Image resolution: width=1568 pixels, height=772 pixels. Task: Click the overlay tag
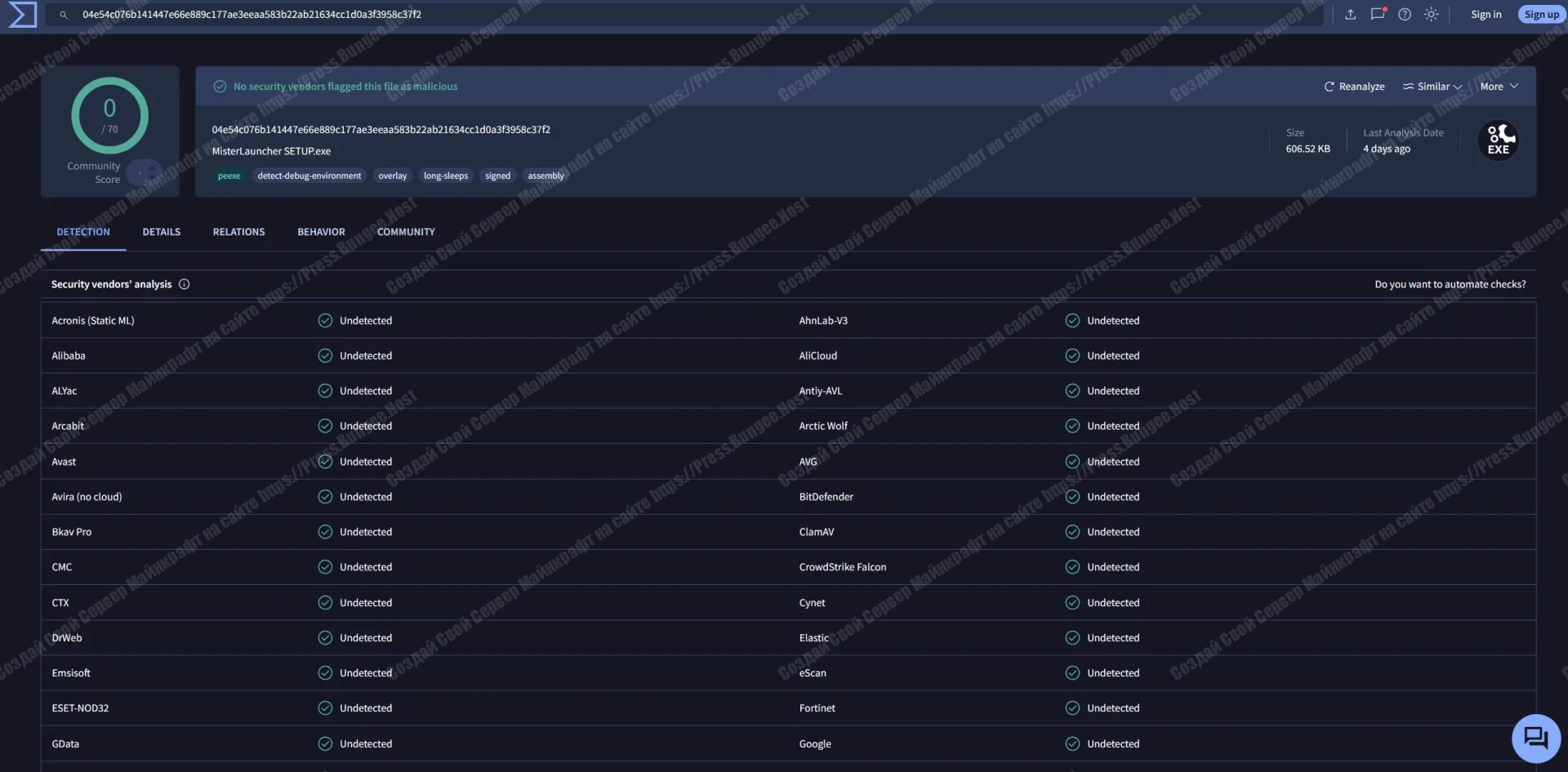tap(392, 176)
